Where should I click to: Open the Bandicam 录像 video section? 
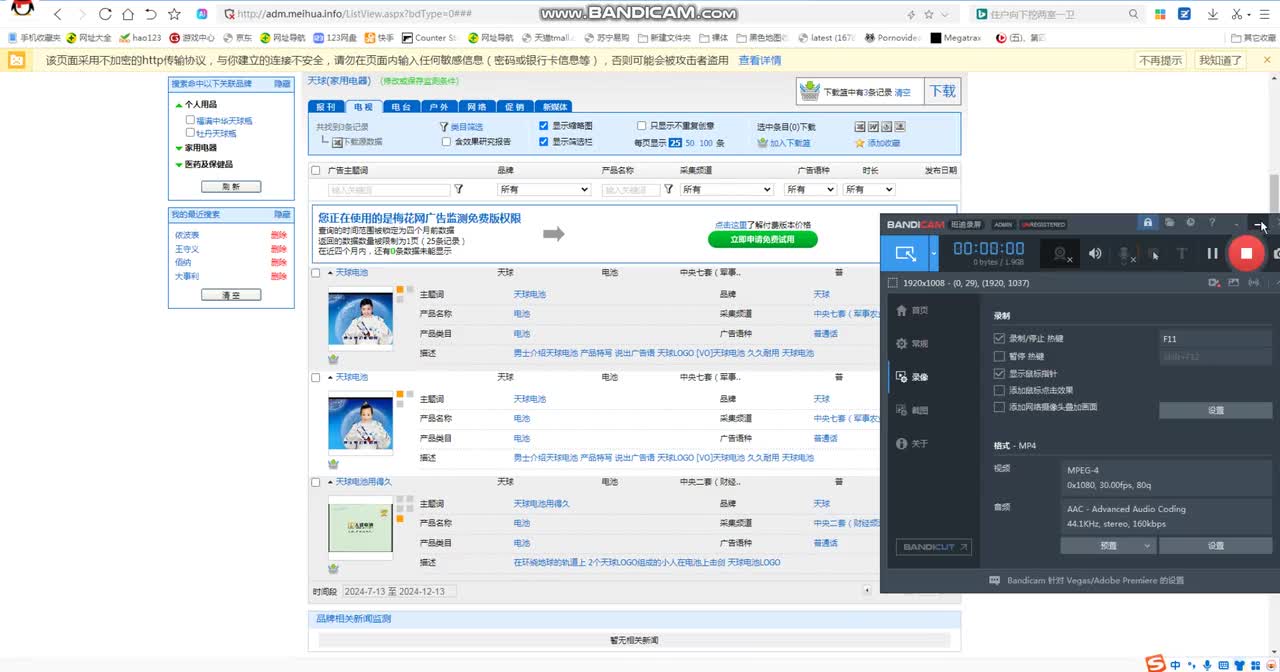point(912,377)
